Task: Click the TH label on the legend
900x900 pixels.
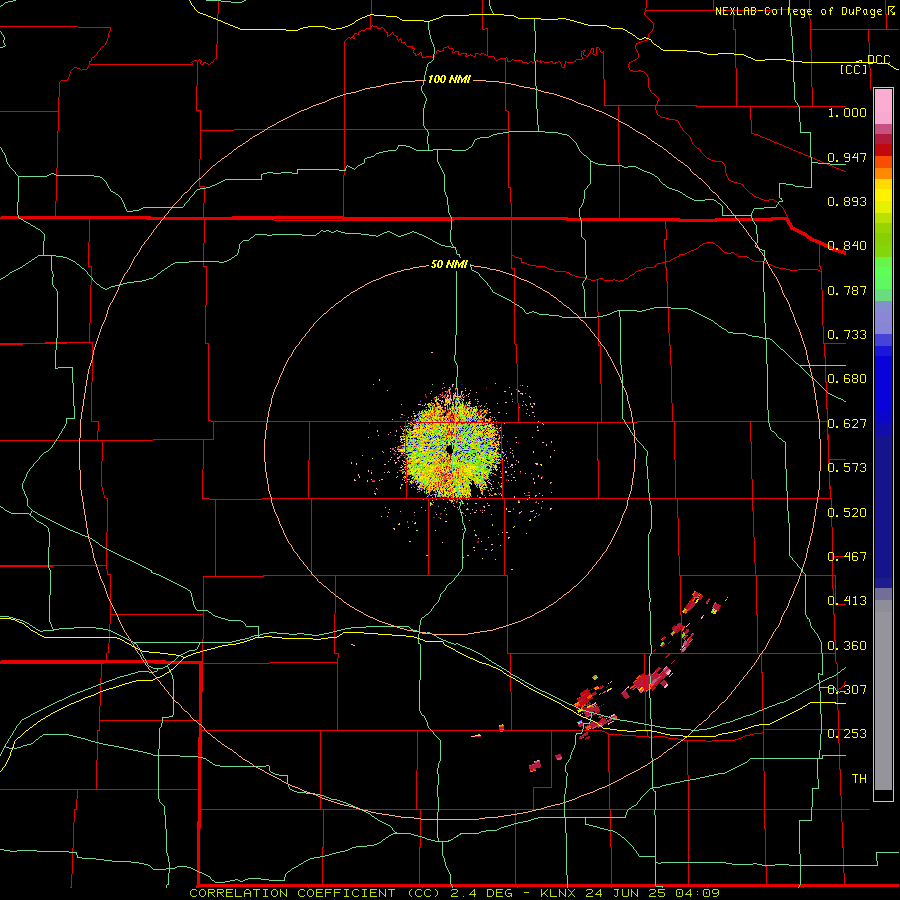Action: point(859,779)
